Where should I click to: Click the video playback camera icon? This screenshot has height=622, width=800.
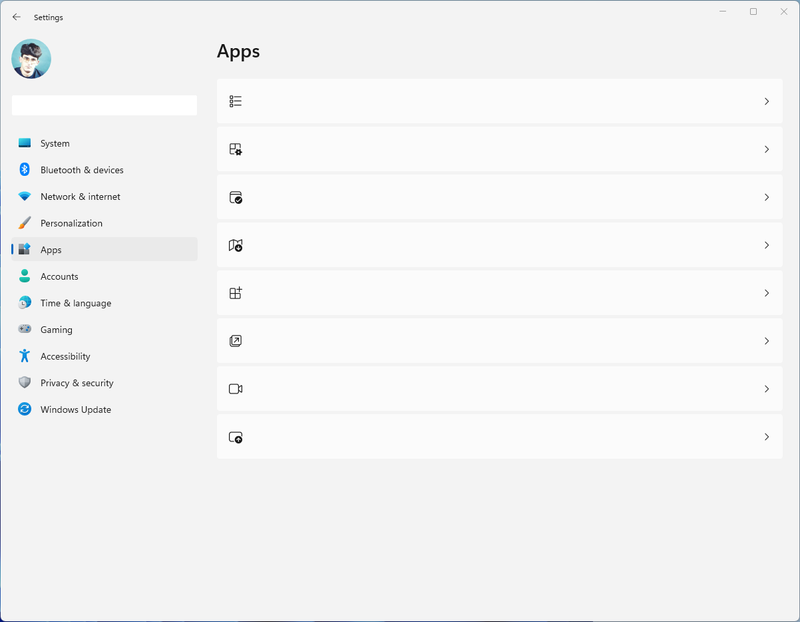(236, 389)
